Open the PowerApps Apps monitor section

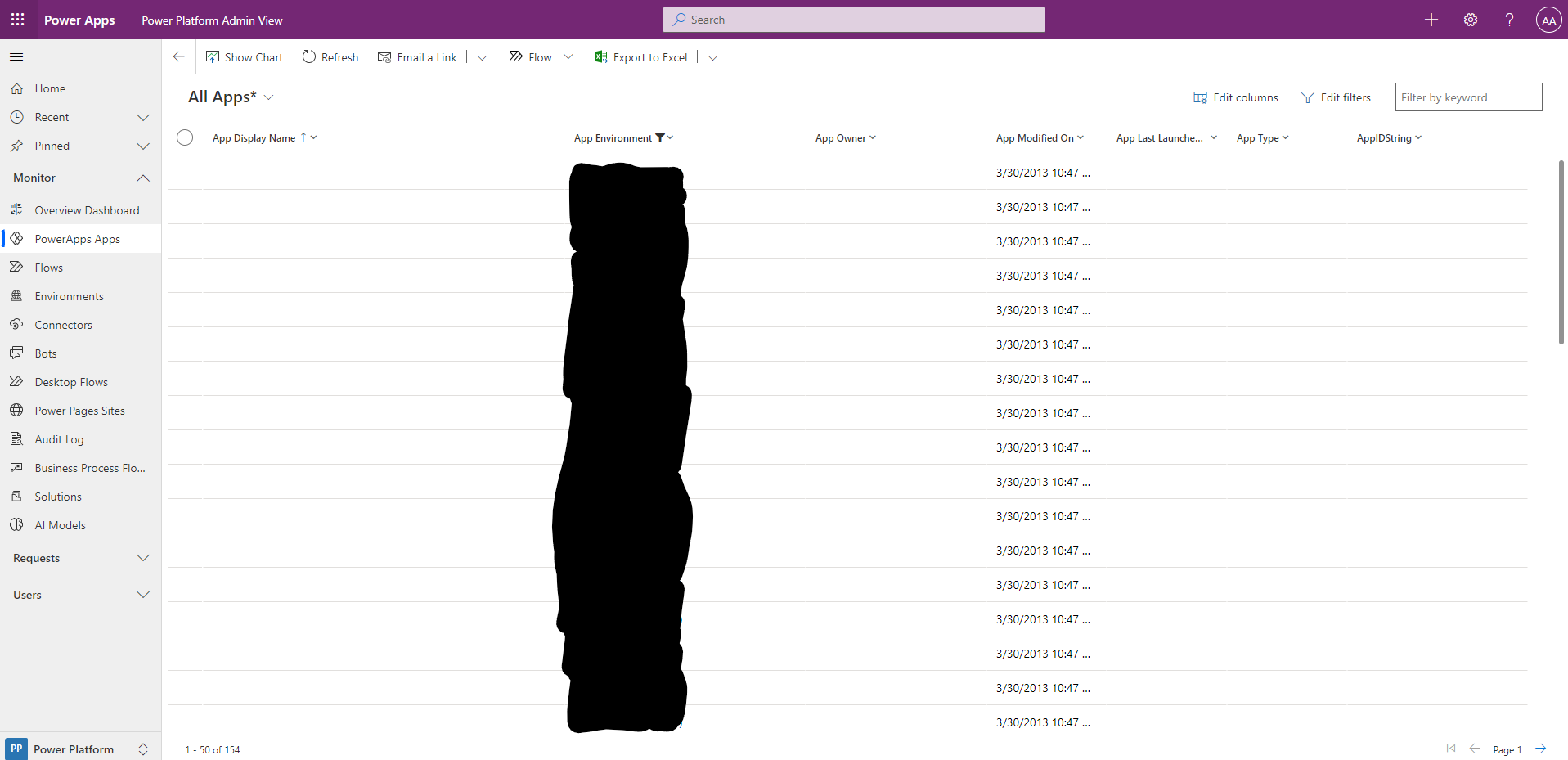pyautogui.click(x=77, y=238)
